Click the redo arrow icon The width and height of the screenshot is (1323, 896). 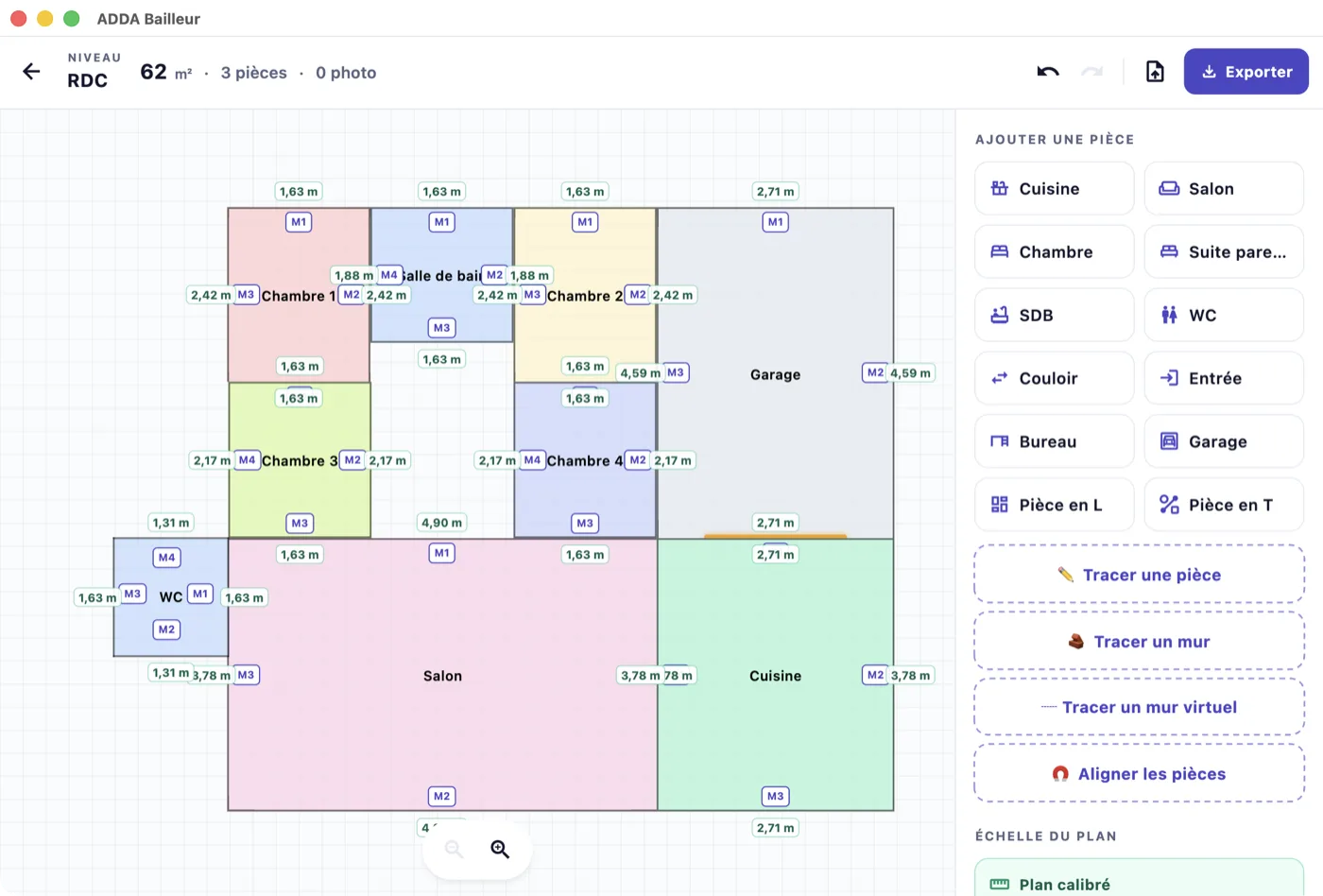[1091, 72]
